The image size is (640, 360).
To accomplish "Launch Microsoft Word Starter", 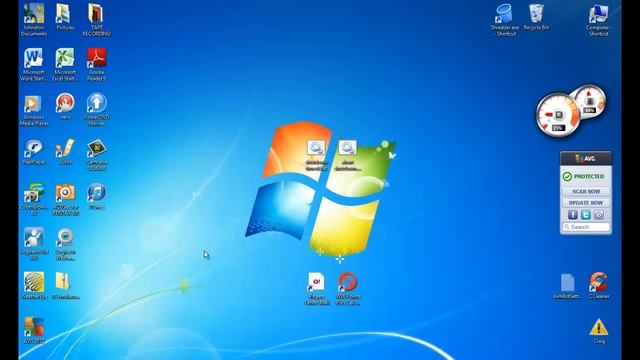I will (33, 64).
